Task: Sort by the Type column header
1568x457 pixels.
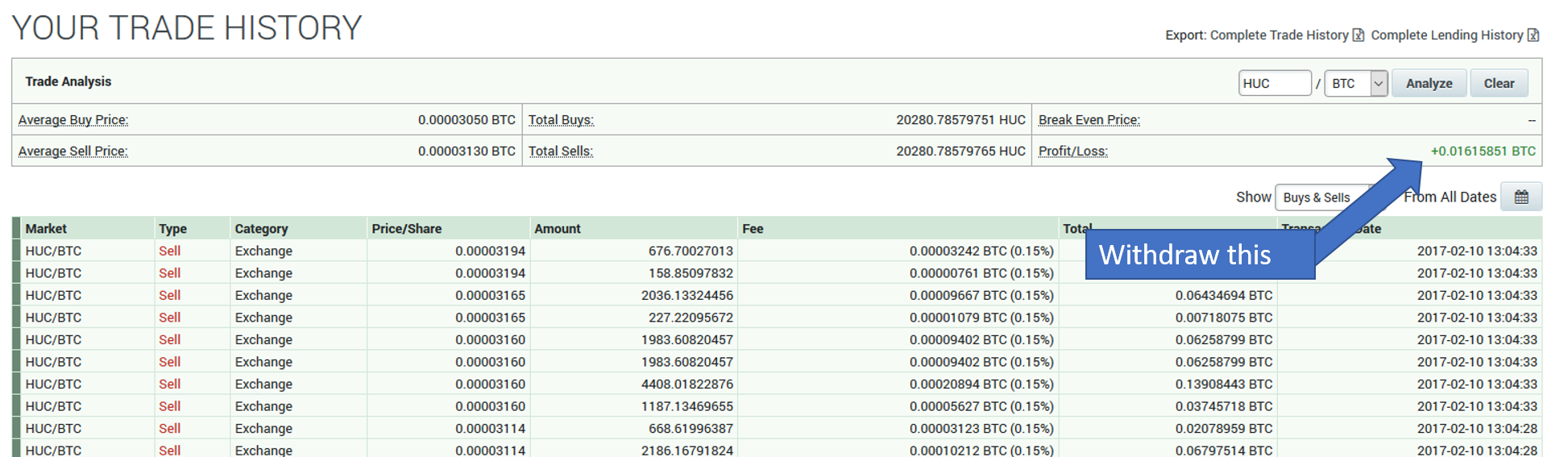Action: coord(172,228)
